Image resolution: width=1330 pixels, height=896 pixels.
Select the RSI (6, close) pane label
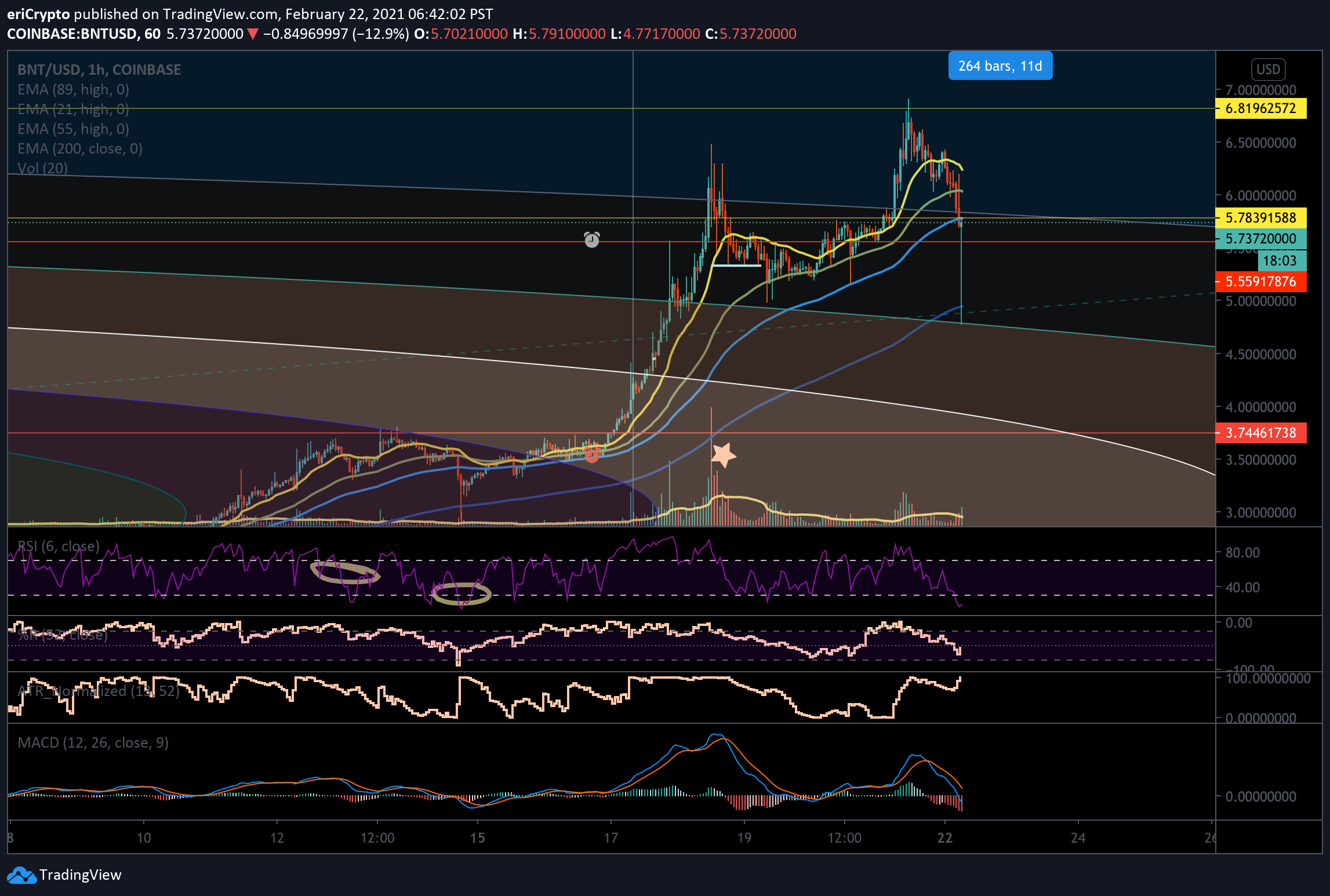(59, 547)
